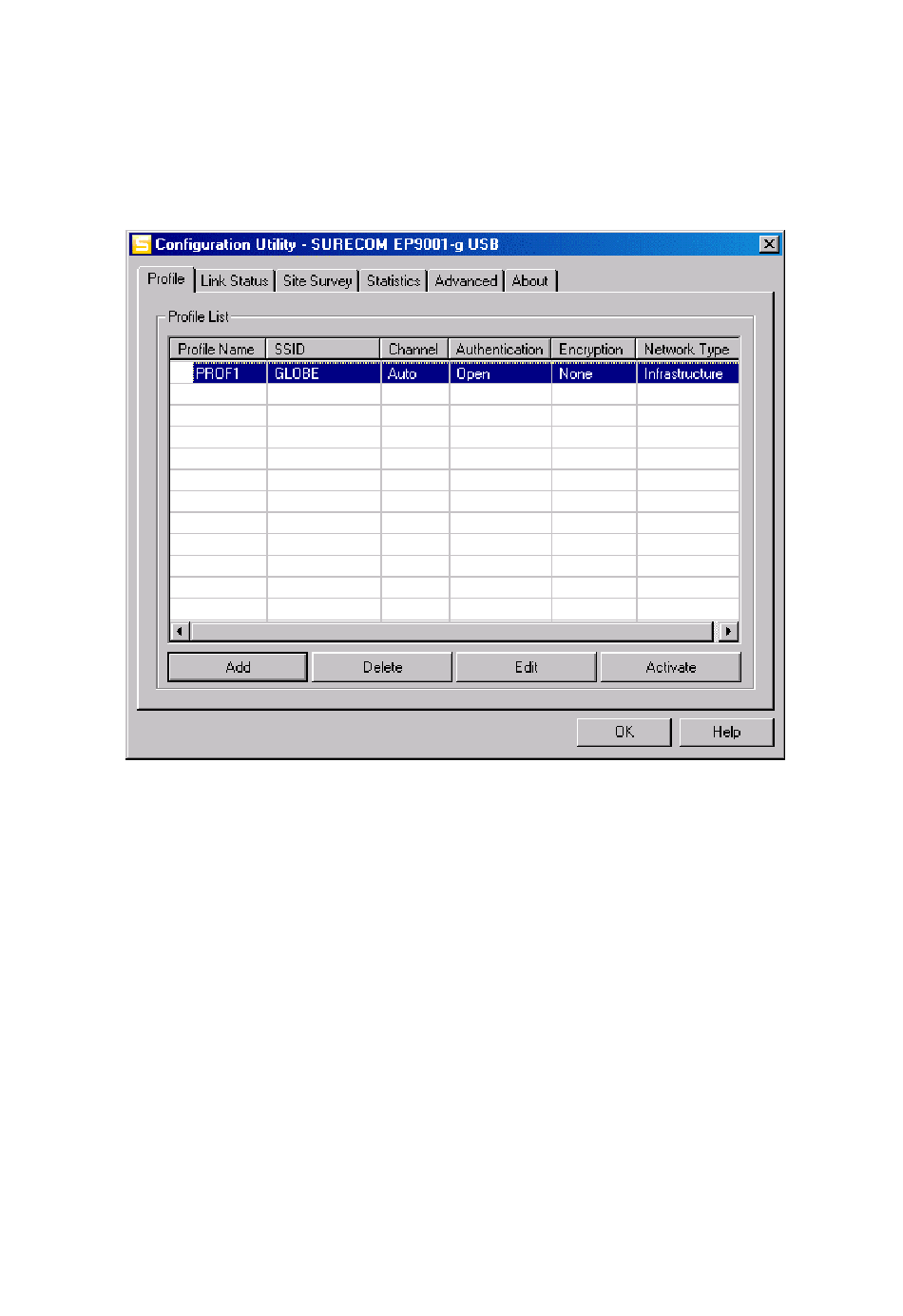Image resolution: width=903 pixels, height=1316 pixels.
Task: Click the Channel column header
Action: 414,349
